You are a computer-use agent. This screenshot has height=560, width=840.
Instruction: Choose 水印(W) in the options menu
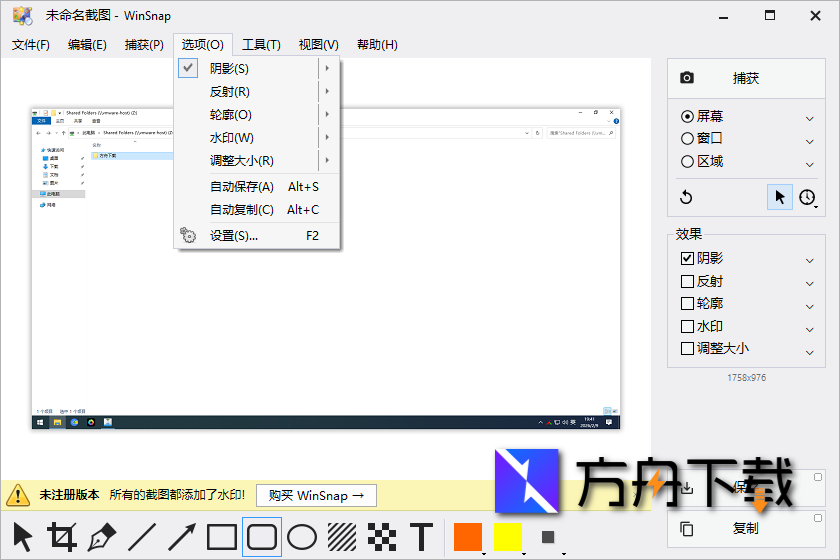(257, 138)
